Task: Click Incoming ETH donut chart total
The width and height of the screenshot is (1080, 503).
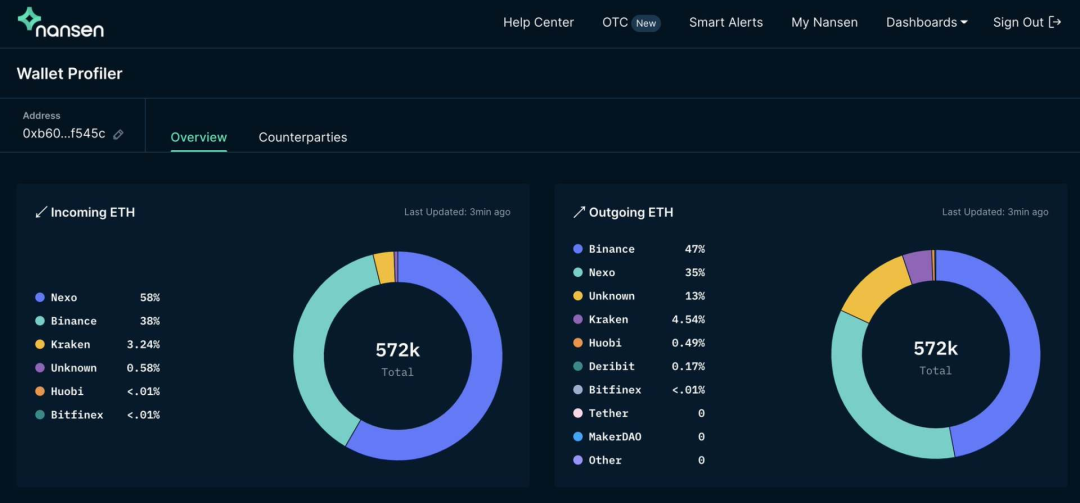Action: tap(397, 358)
